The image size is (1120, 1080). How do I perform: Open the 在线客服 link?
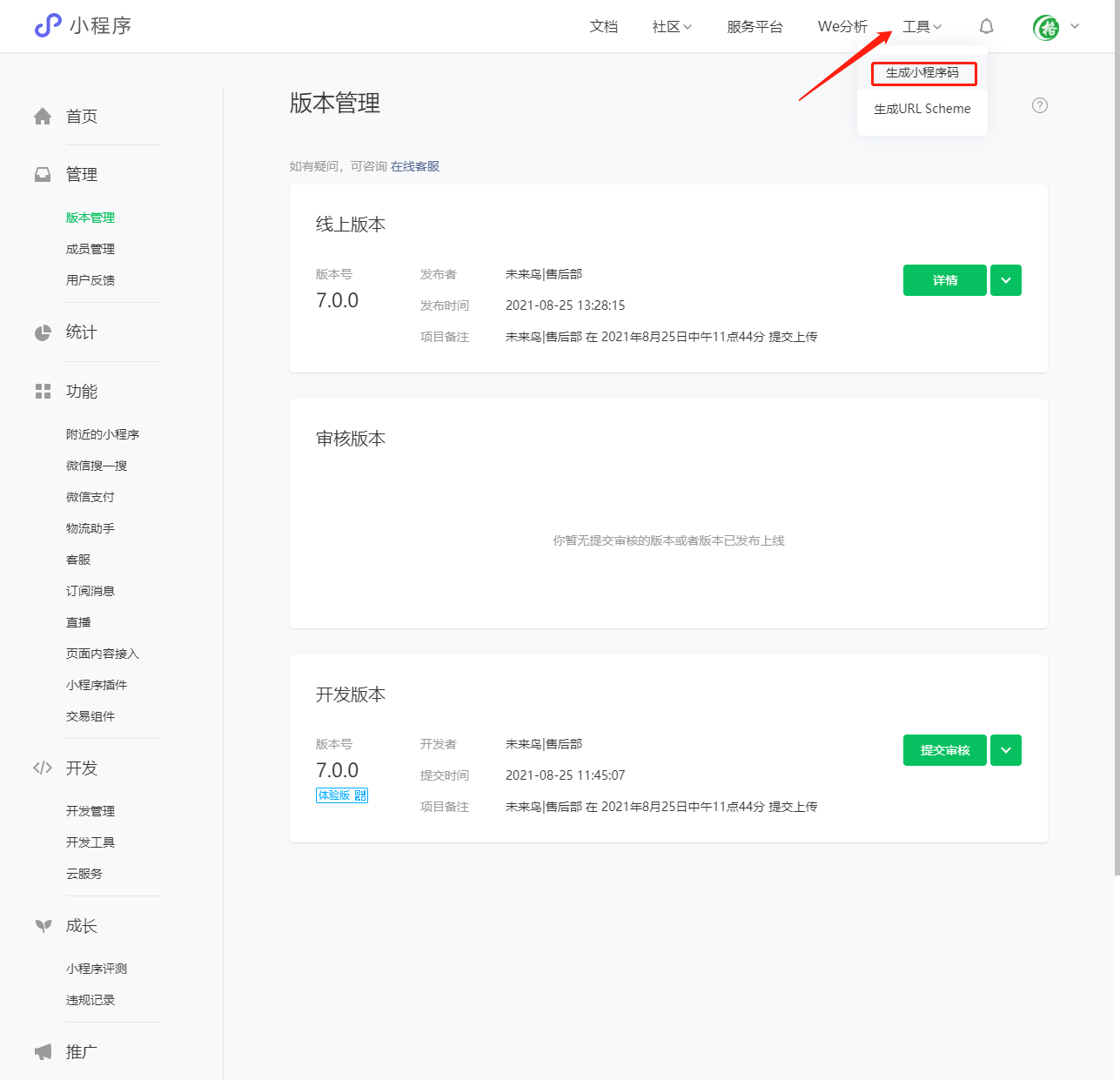tap(415, 166)
